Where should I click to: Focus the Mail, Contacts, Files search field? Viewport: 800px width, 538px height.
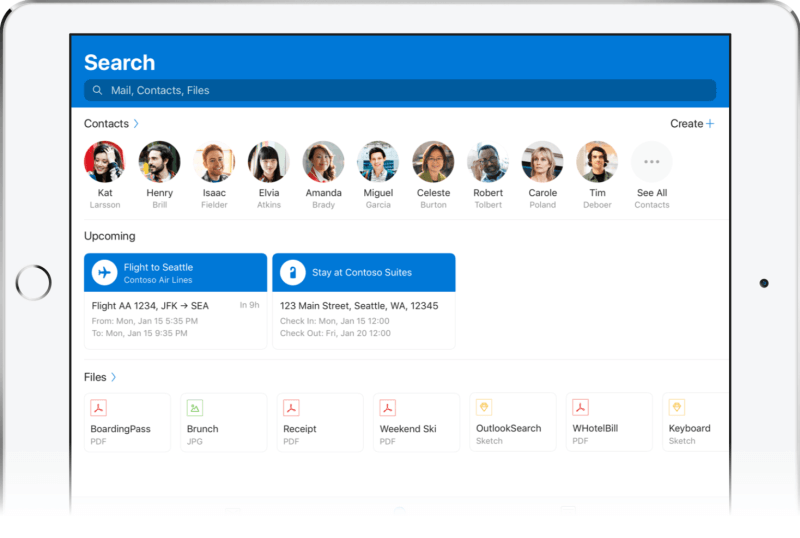tap(399, 90)
